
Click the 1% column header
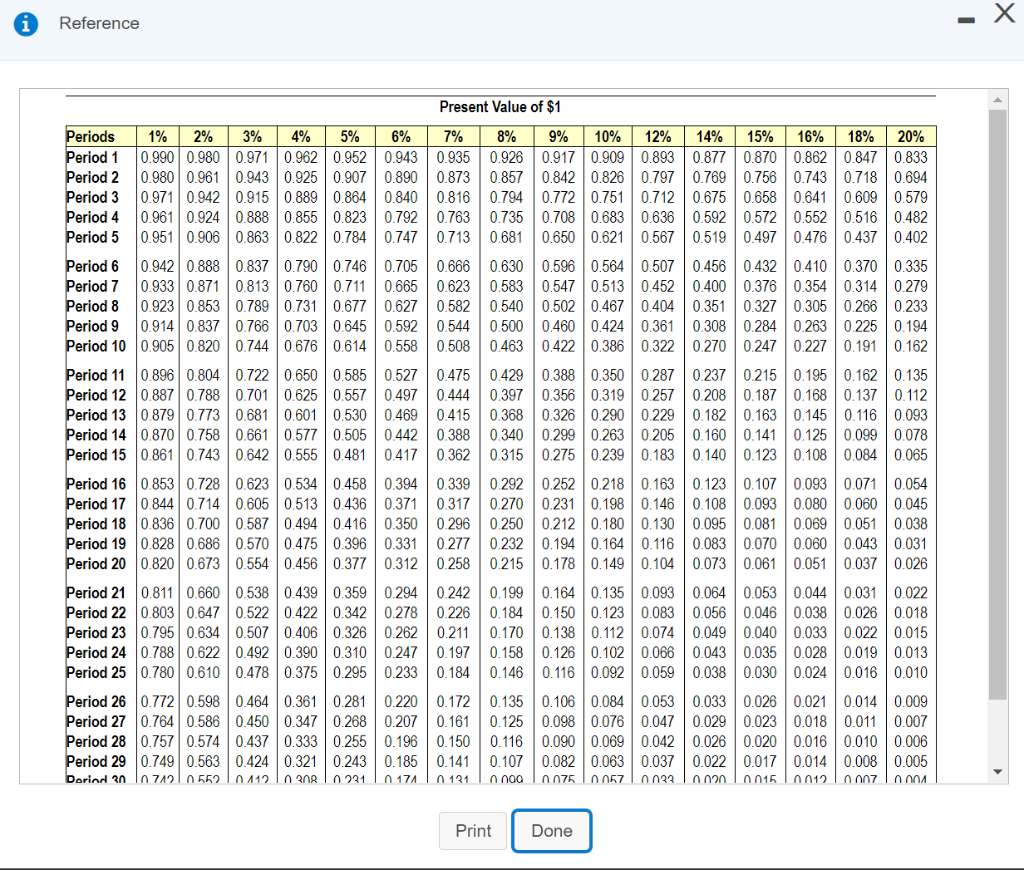coord(157,137)
